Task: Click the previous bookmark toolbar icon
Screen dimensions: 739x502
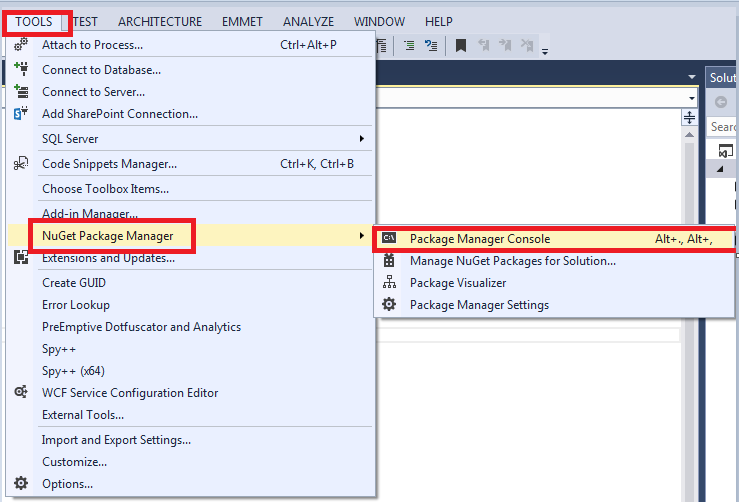Action: pos(484,46)
